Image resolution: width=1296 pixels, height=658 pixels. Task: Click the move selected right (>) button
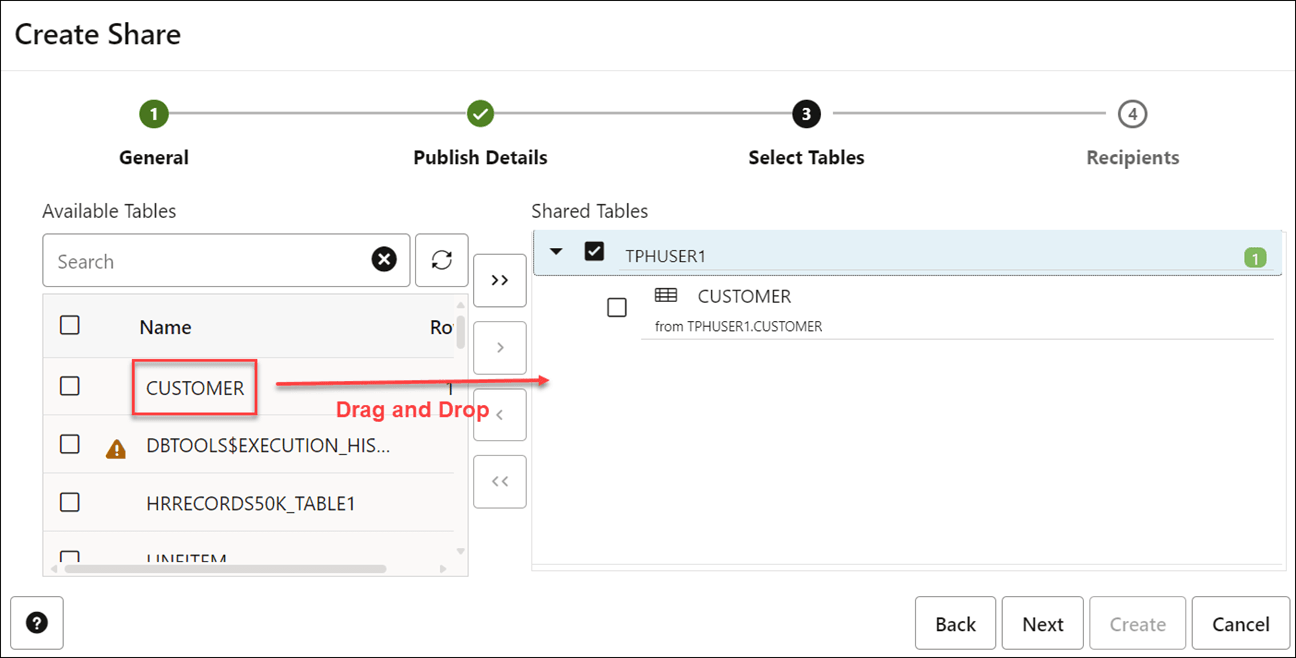(499, 348)
